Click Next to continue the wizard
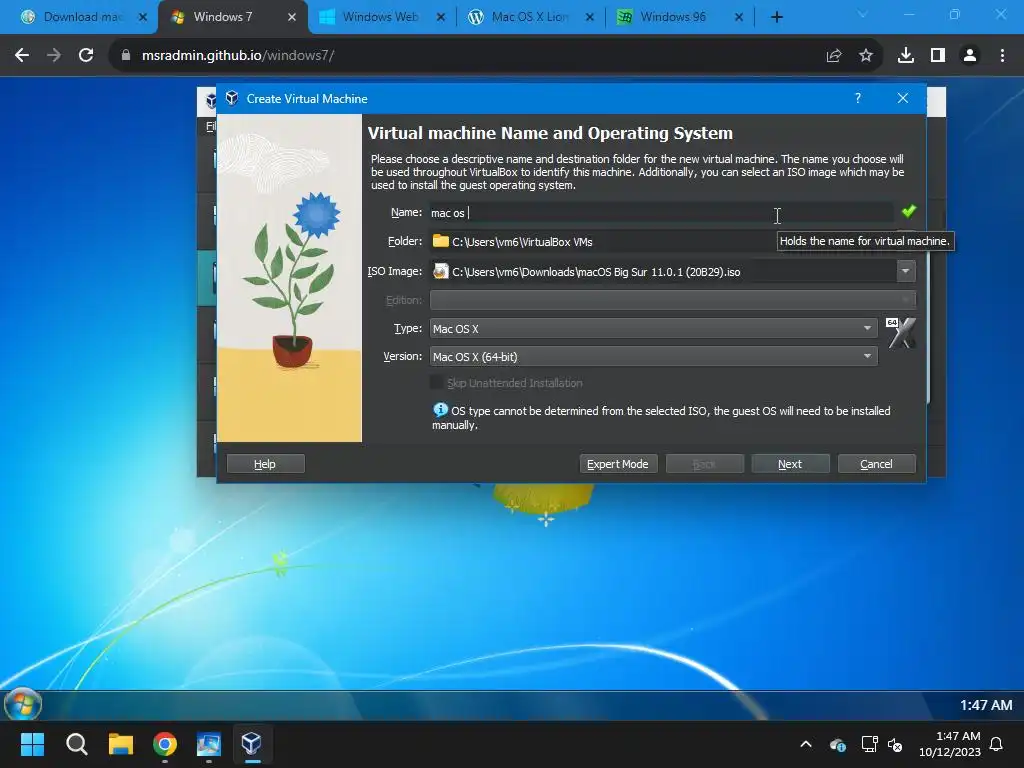This screenshot has height=768, width=1024. [790, 464]
